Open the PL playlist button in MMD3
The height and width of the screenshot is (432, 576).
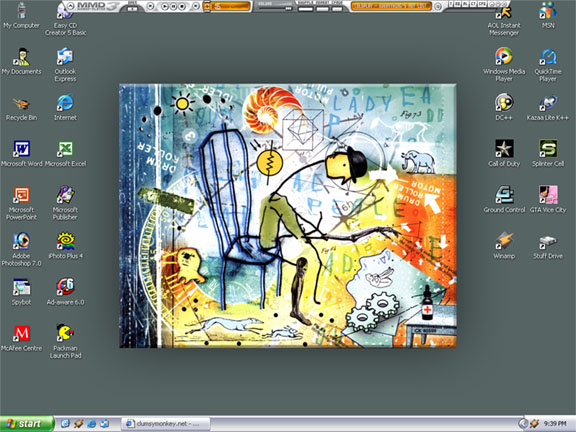coord(465,4)
